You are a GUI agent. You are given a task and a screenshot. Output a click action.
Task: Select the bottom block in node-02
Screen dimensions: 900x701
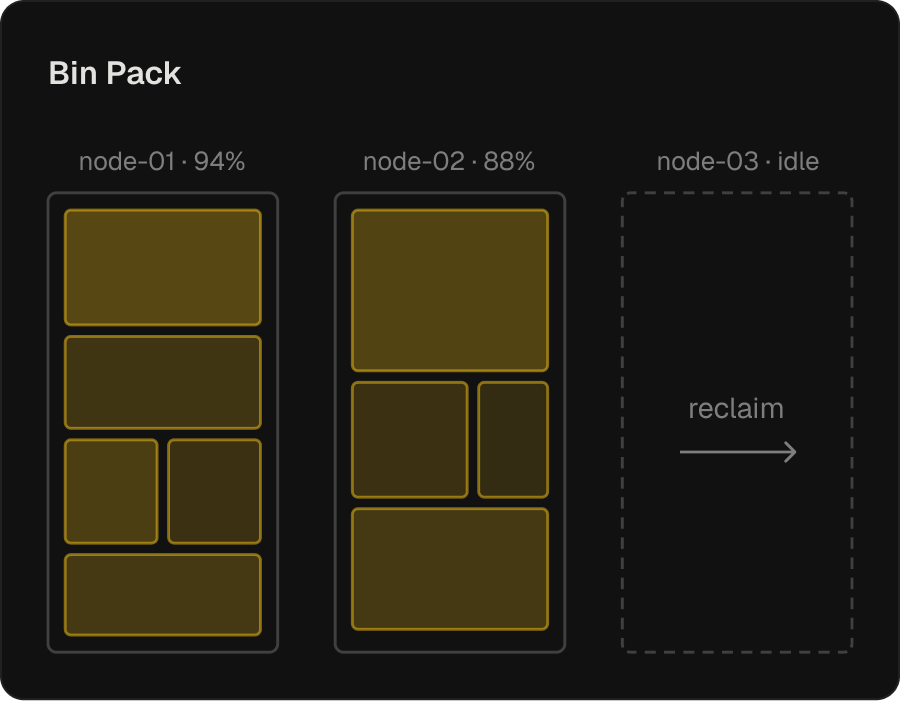coord(450,569)
